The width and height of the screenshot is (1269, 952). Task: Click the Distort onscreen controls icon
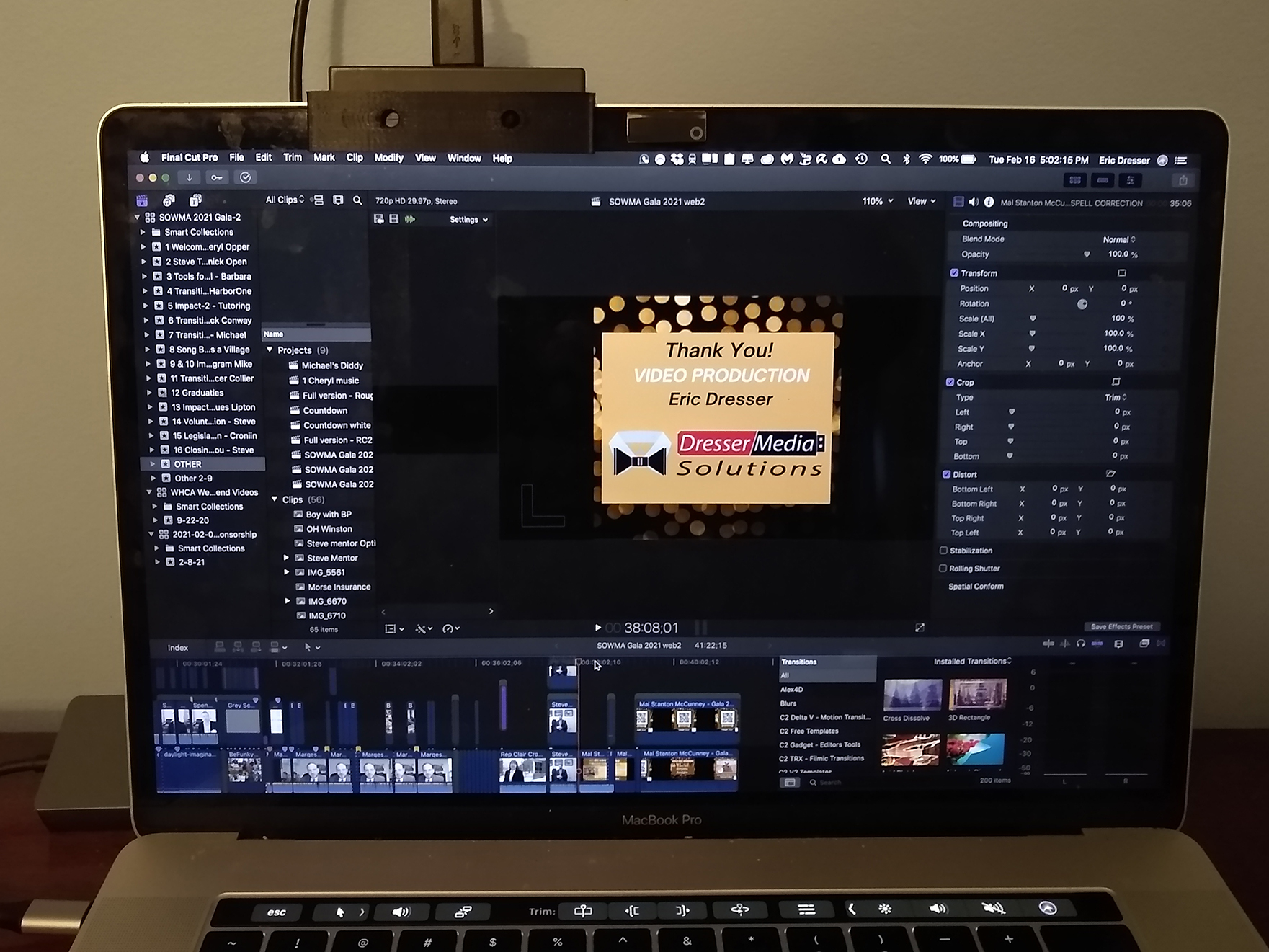click(1110, 474)
